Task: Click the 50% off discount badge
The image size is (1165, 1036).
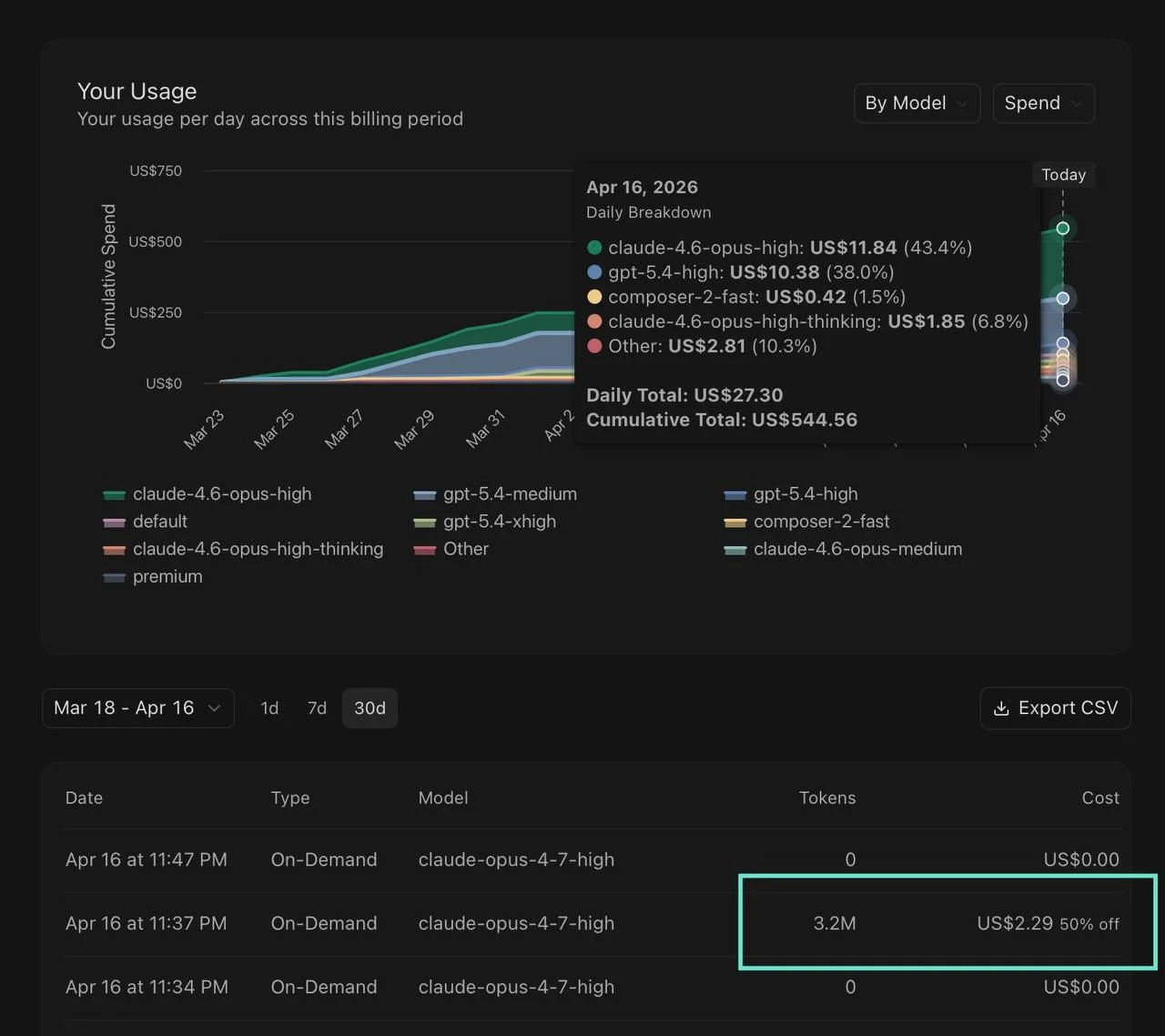Action: pyautogui.click(x=1089, y=924)
